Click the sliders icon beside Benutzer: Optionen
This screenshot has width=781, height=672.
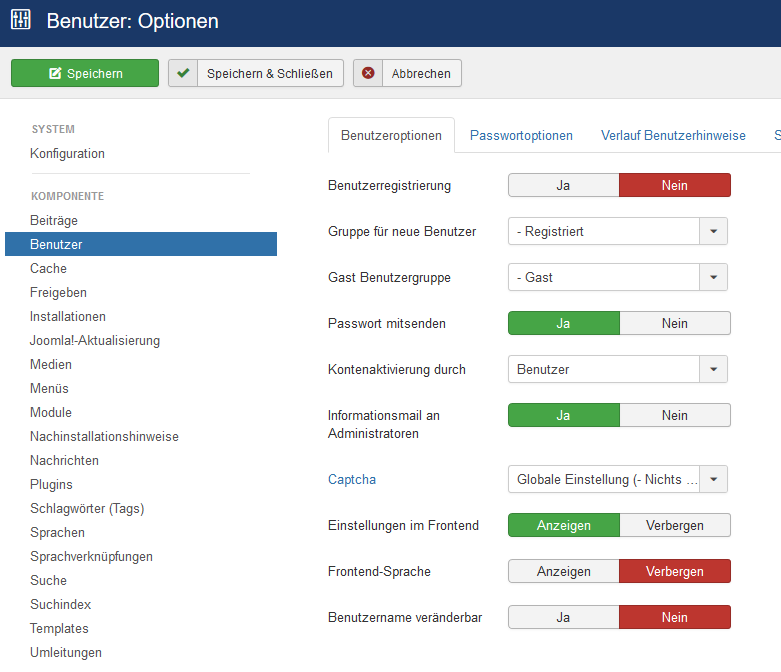(21, 21)
